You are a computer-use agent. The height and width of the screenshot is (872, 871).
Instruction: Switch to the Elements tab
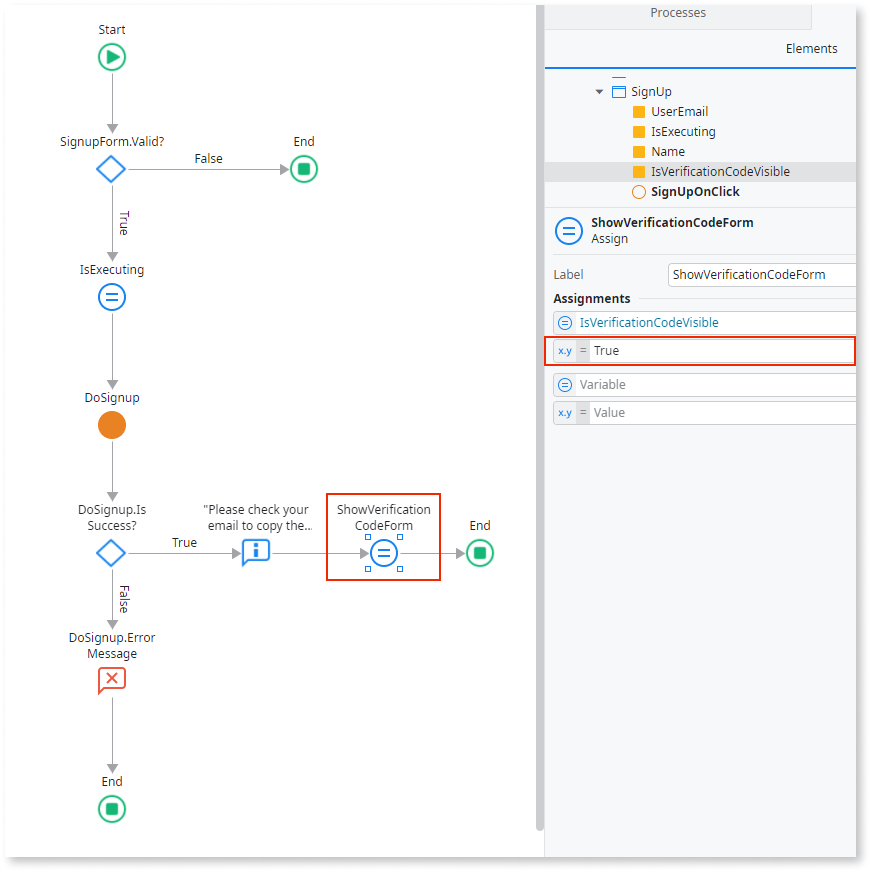pyautogui.click(x=811, y=49)
